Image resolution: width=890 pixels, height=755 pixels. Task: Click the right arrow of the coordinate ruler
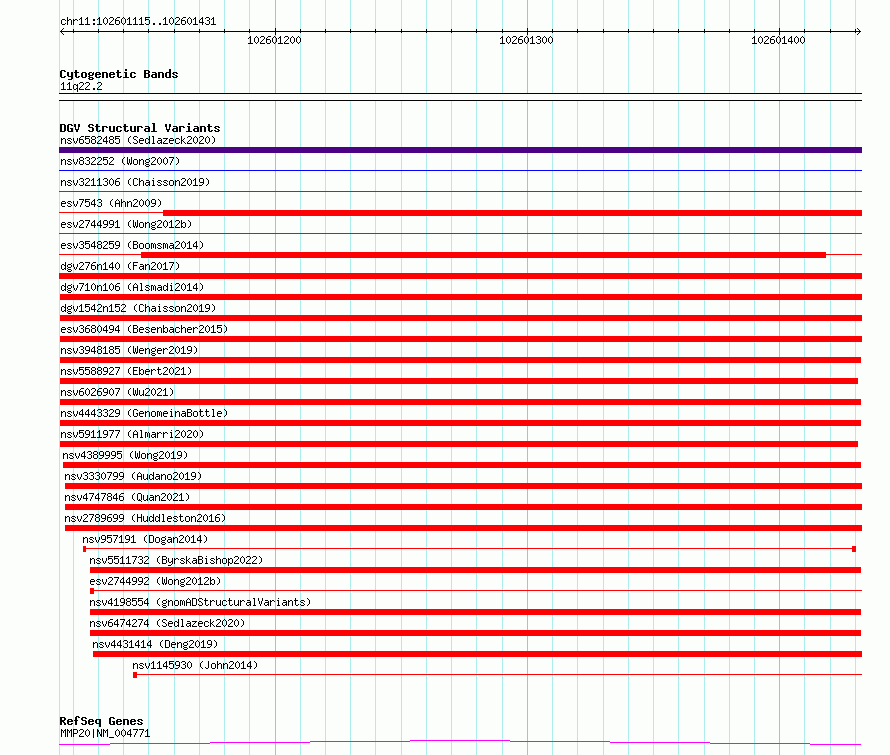(858, 32)
